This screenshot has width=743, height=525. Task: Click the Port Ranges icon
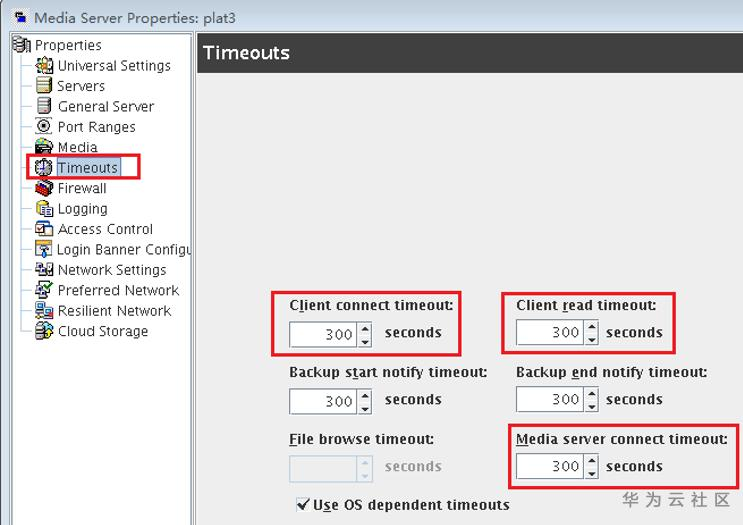pyautogui.click(x=44, y=126)
